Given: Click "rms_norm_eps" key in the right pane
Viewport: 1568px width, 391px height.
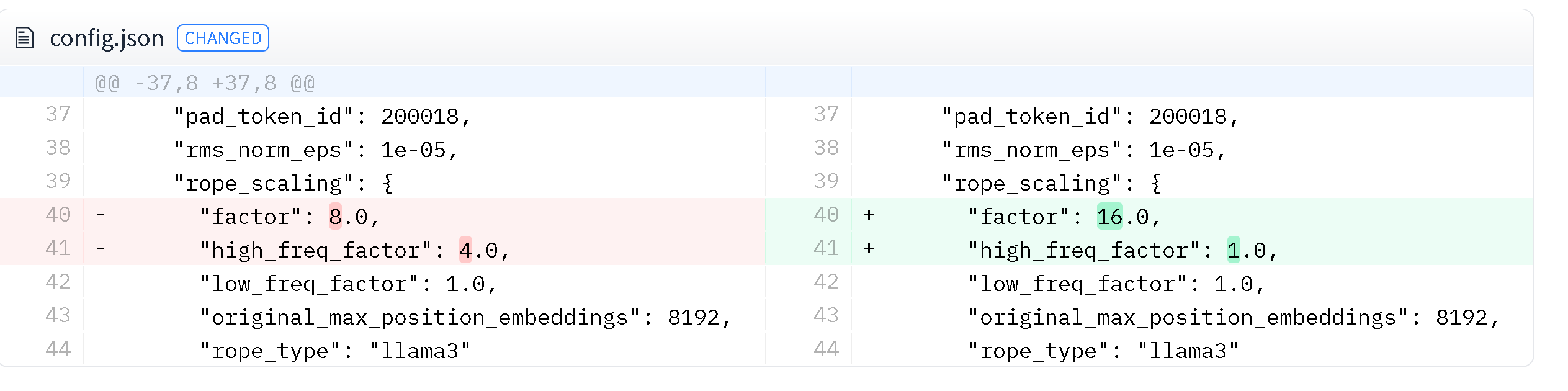Looking at the screenshot, I should (1031, 150).
